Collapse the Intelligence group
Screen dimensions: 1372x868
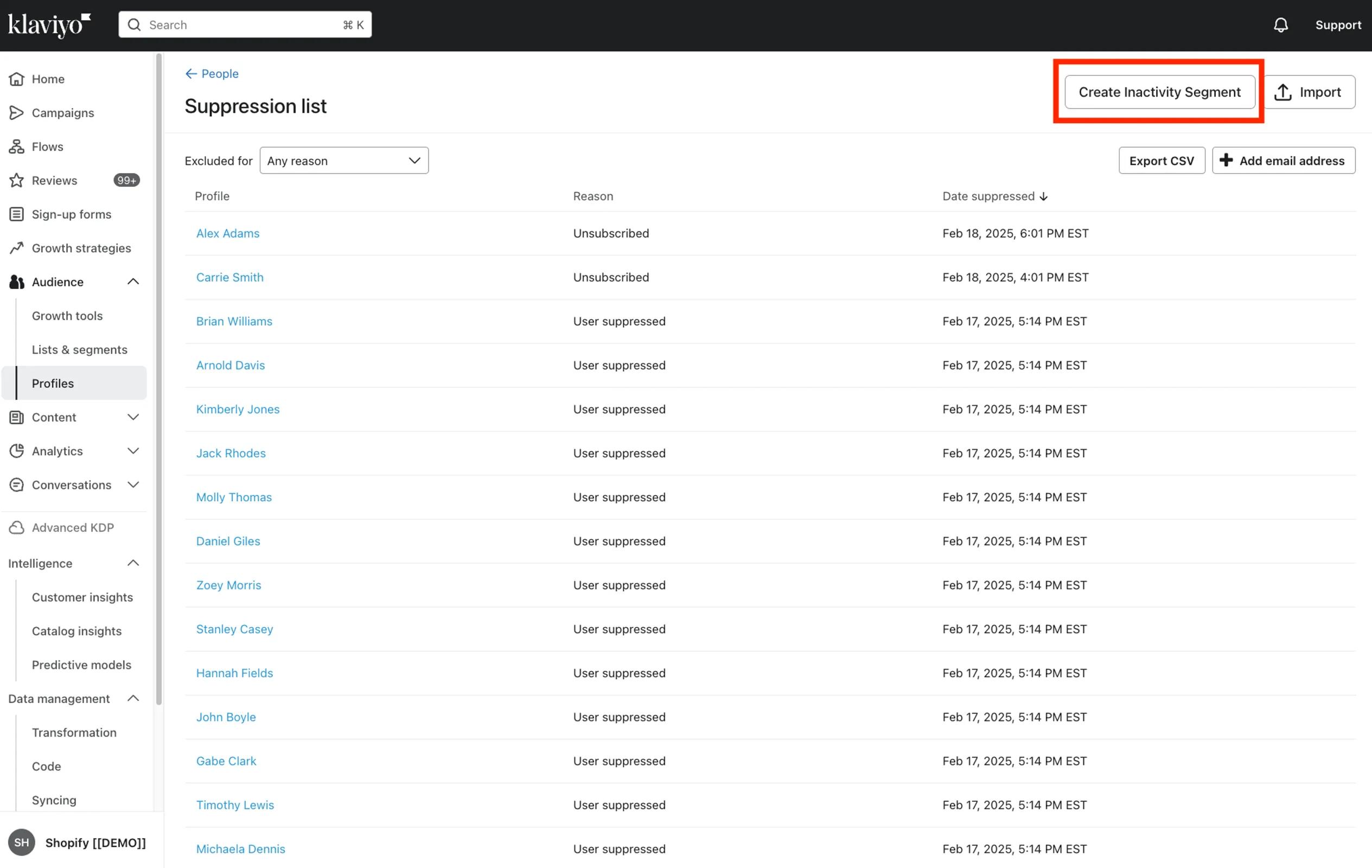(133, 563)
